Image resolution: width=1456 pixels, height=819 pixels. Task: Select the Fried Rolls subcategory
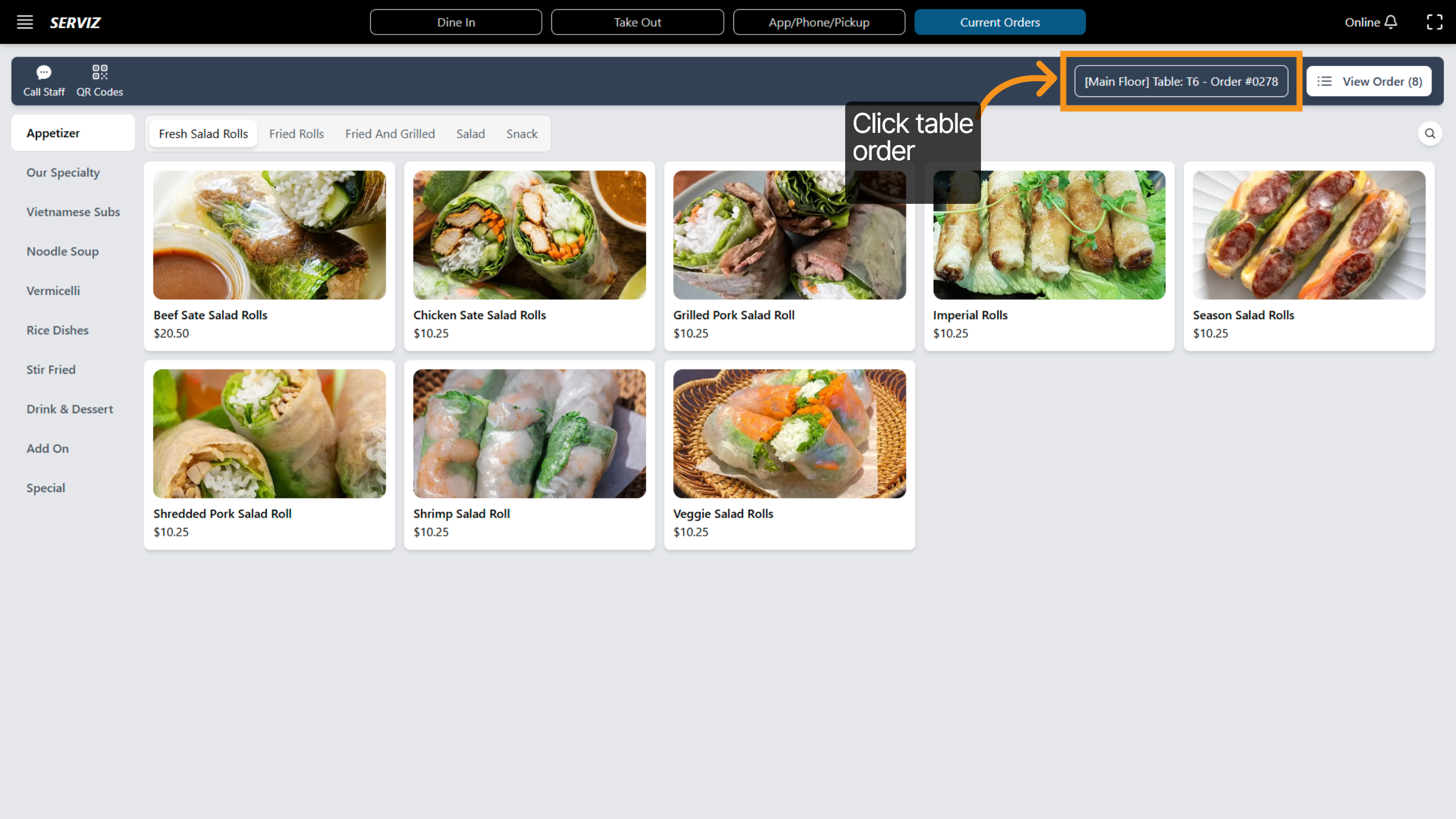click(x=296, y=133)
